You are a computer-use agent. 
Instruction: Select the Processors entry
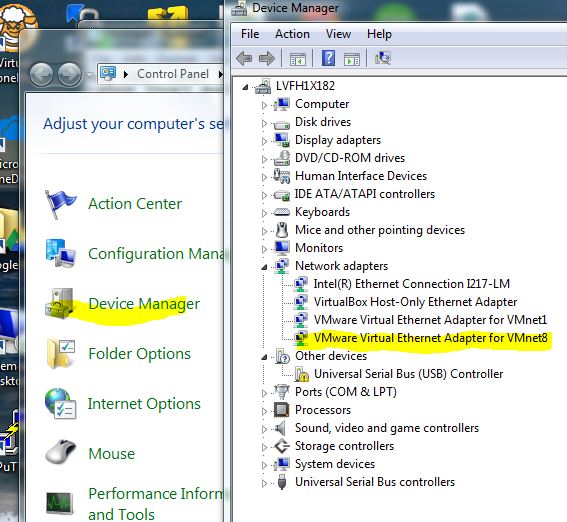coord(323,410)
